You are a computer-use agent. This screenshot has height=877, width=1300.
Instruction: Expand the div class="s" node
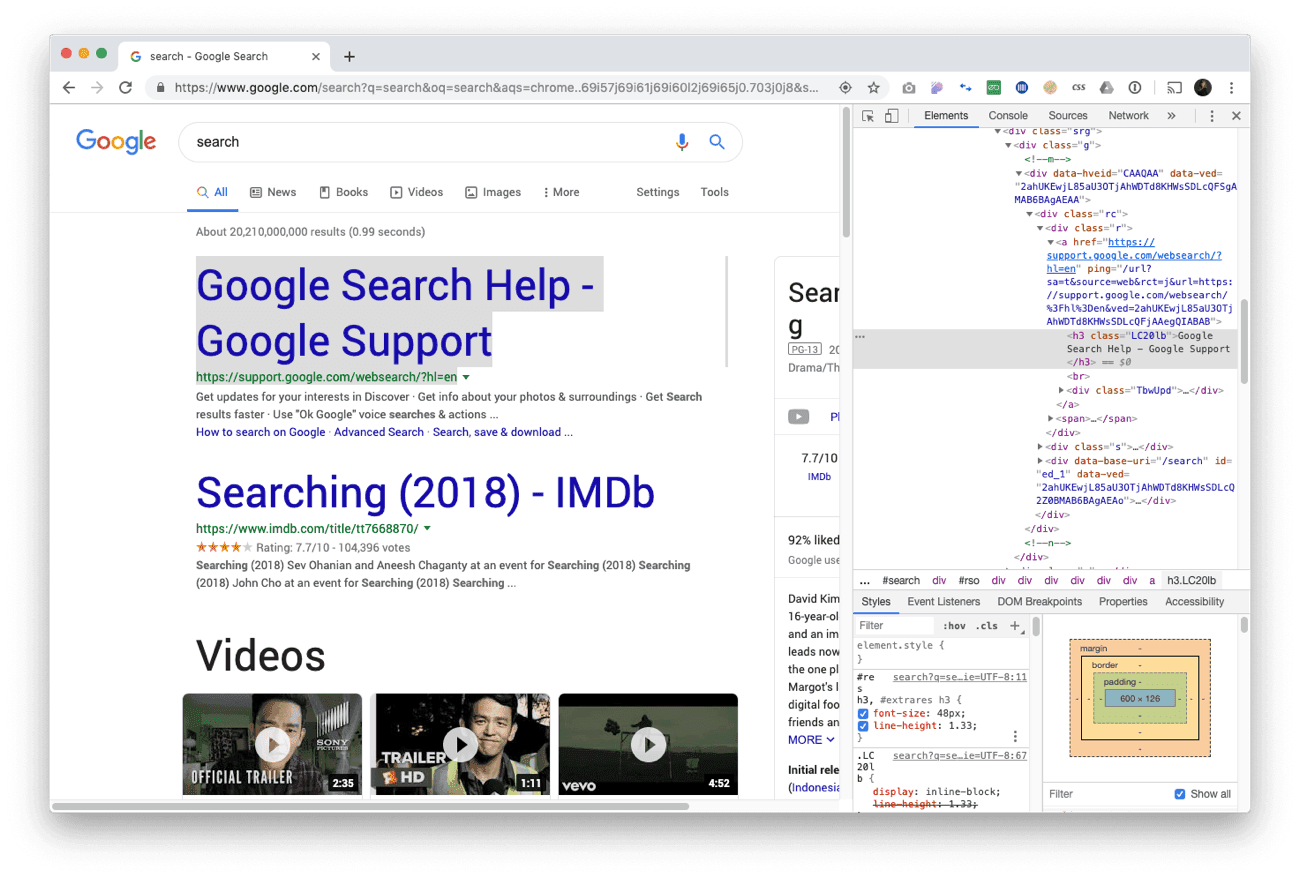1040,447
